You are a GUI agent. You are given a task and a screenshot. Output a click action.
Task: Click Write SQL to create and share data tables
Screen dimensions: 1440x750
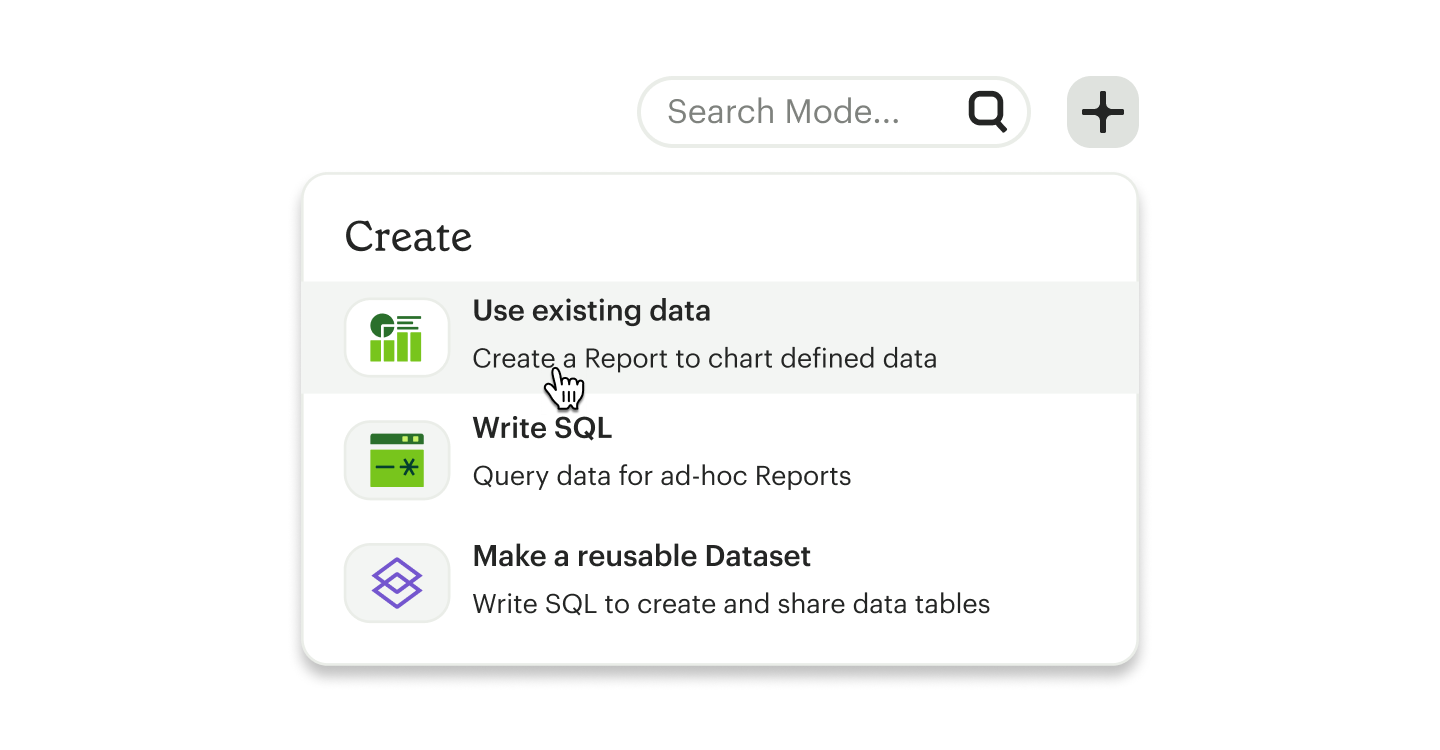tap(730, 604)
